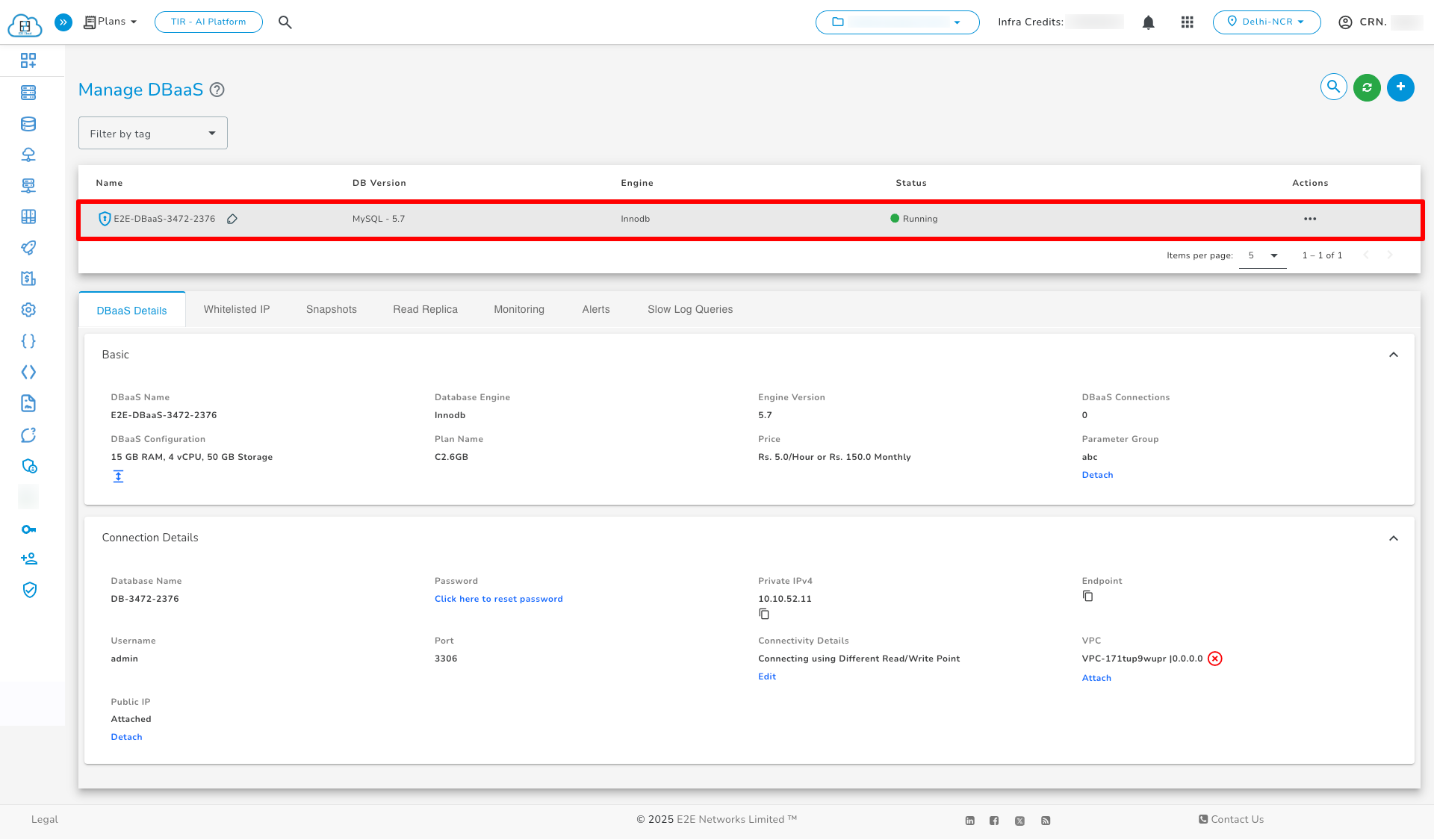Open the key icon in the left sidebar

click(x=28, y=529)
